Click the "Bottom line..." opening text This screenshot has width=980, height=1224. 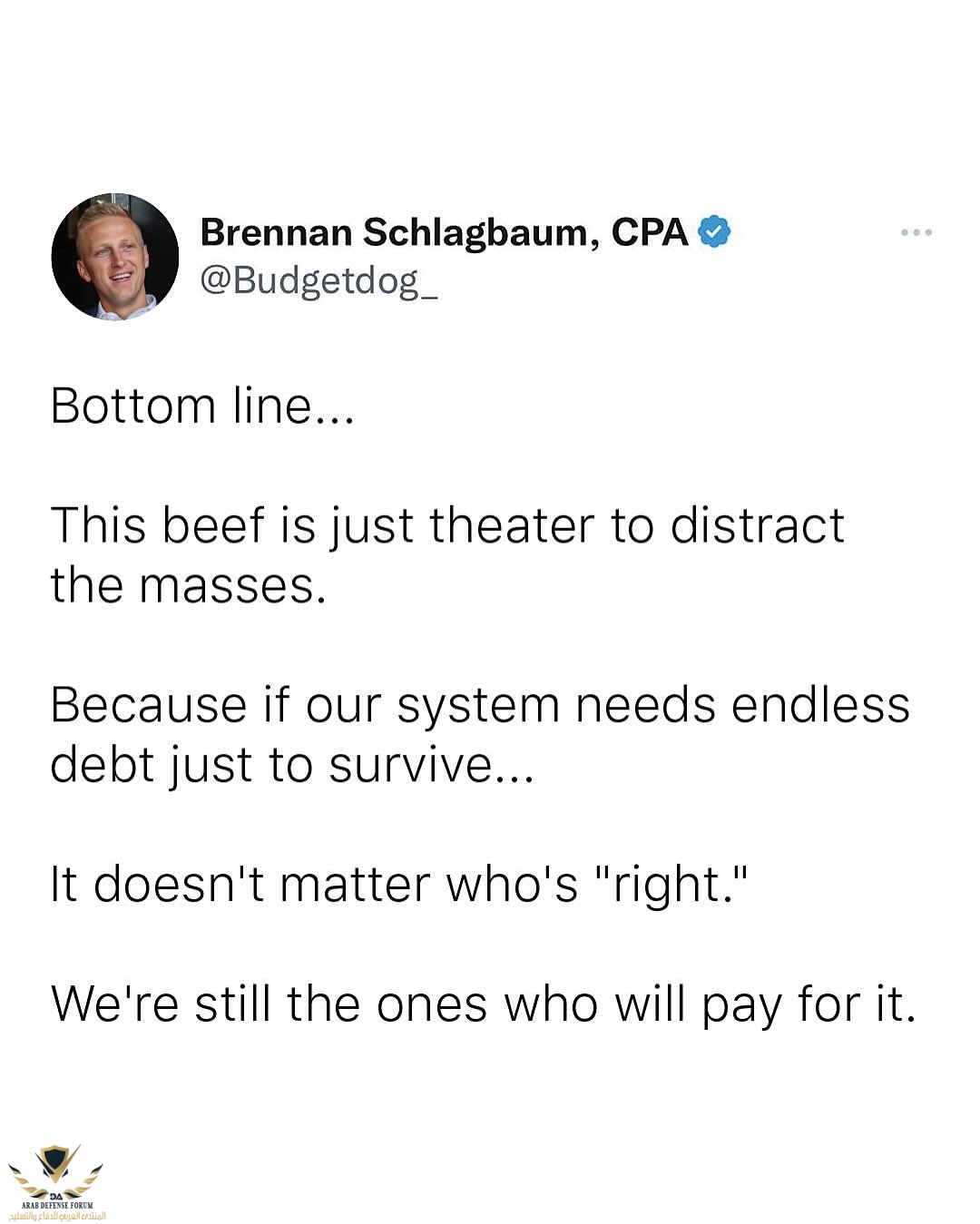[x=201, y=406]
